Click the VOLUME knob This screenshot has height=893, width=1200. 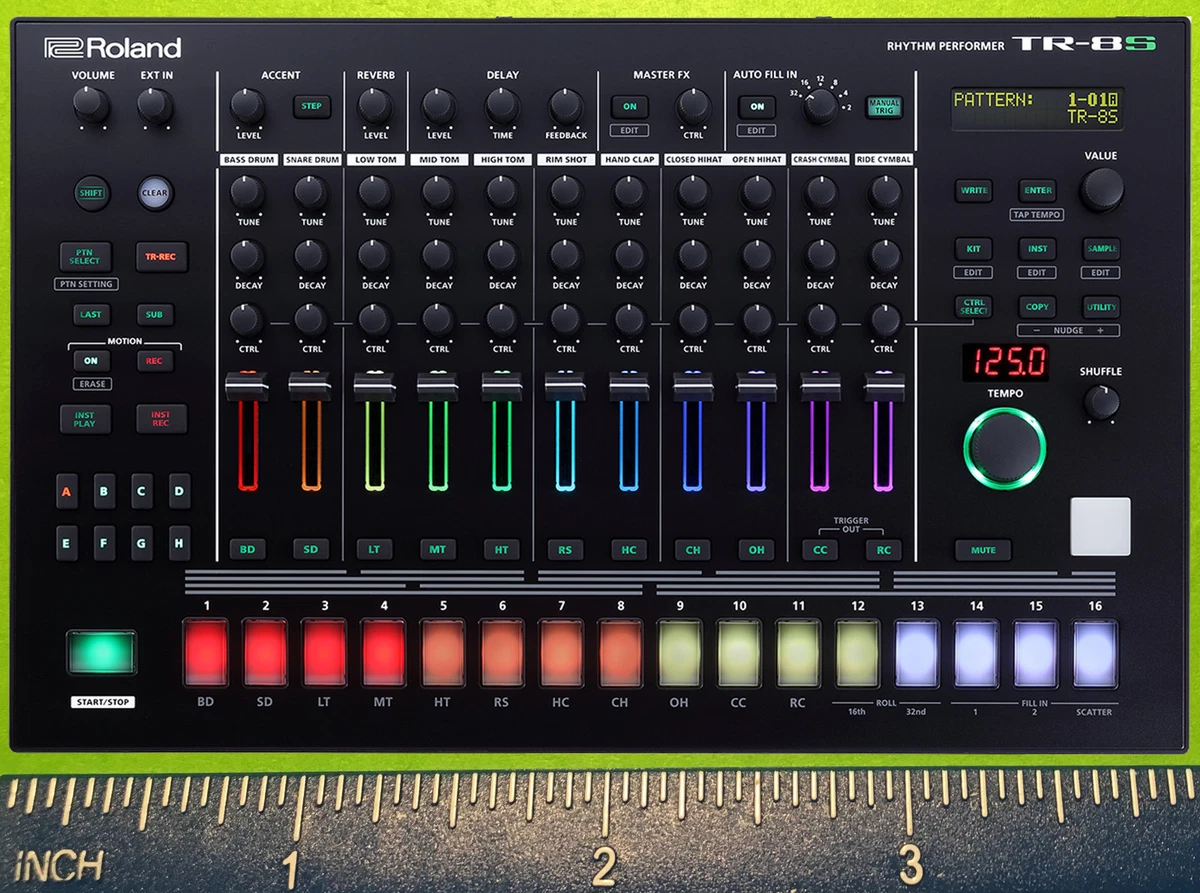91,105
